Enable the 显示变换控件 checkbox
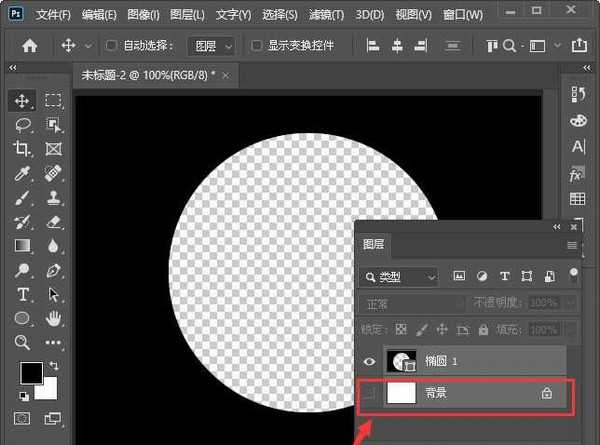Screen dimensions: 600x445 257,46
